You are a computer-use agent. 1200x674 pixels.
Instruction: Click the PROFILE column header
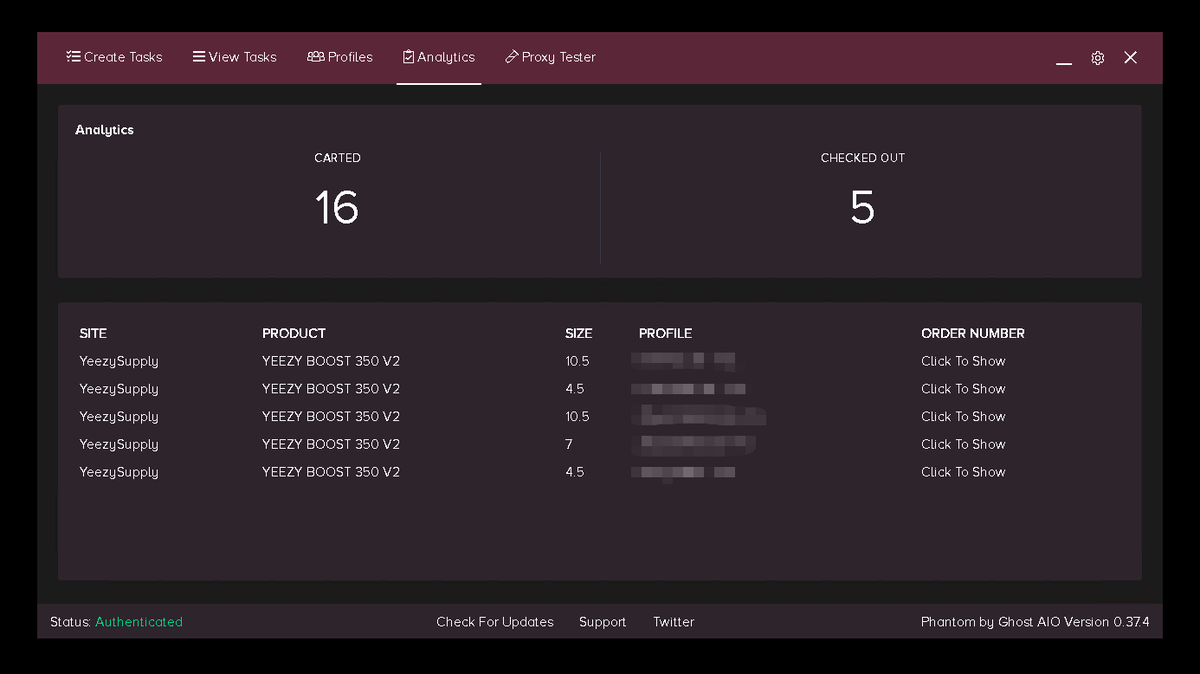tap(665, 333)
